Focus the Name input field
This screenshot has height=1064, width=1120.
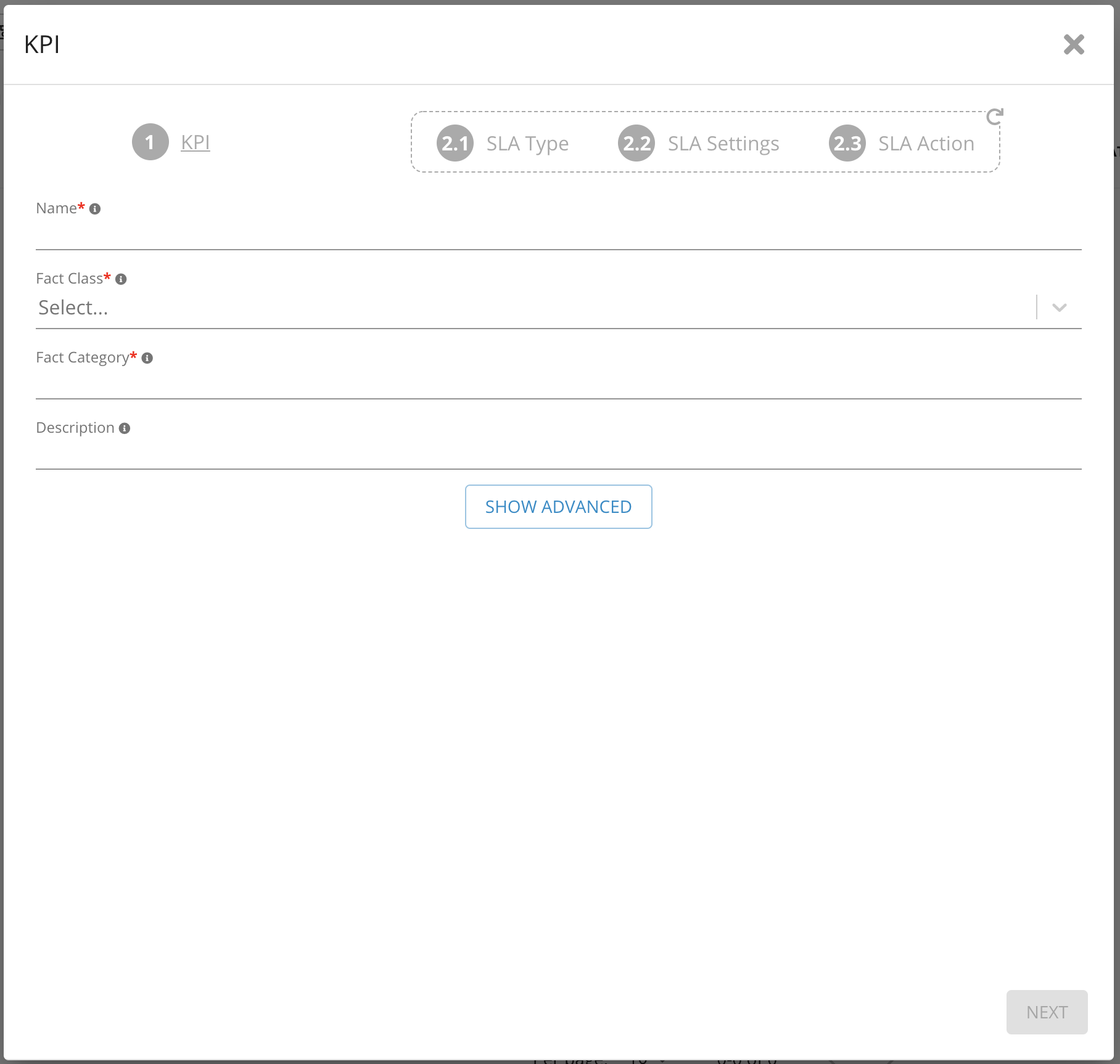click(558, 235)
